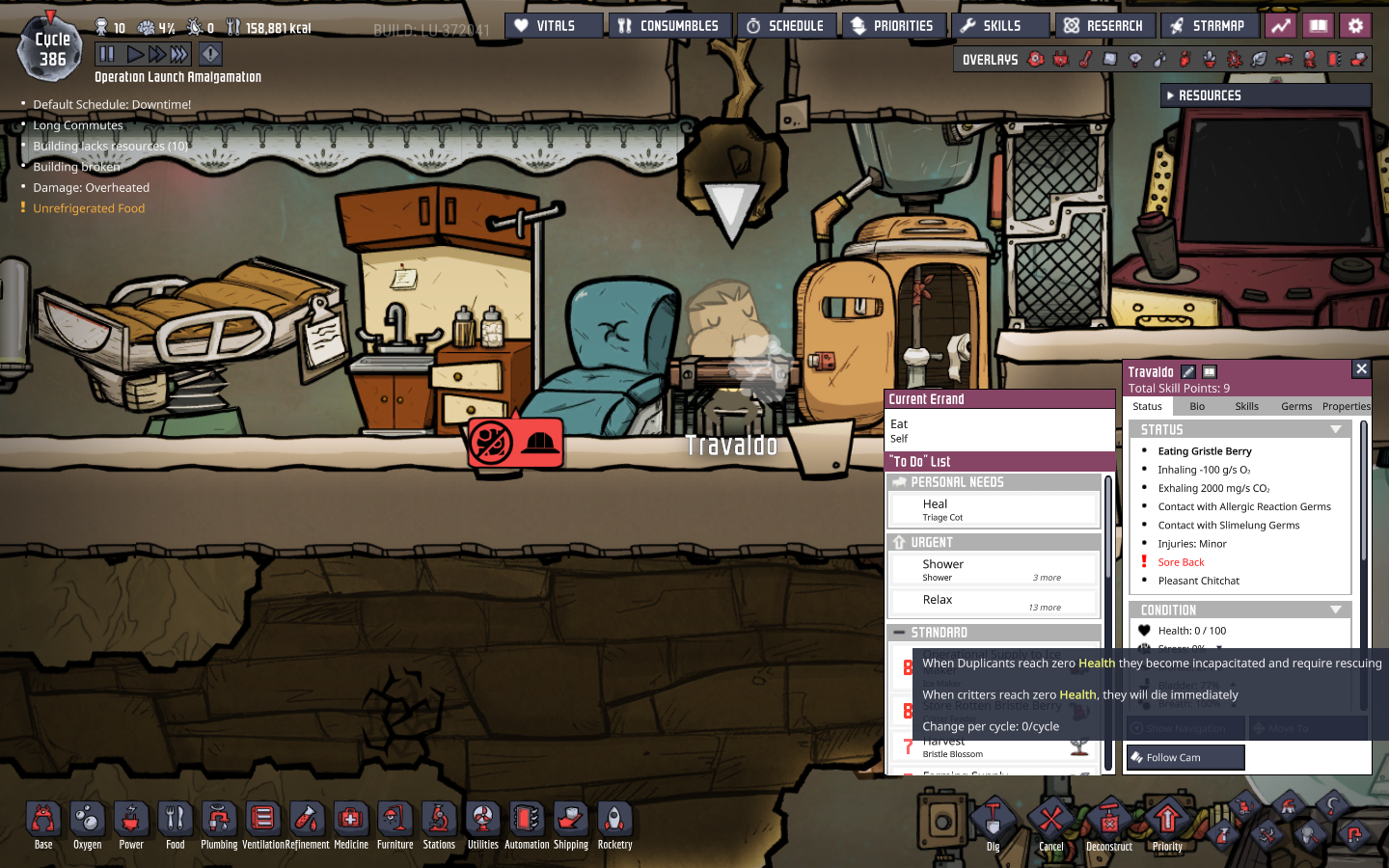Click the Follow Cam button

point(1185,757)
